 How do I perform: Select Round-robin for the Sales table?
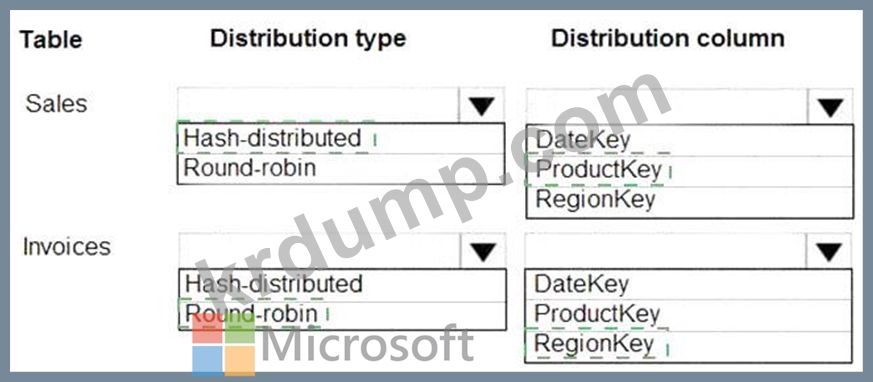tap(341, 169)
